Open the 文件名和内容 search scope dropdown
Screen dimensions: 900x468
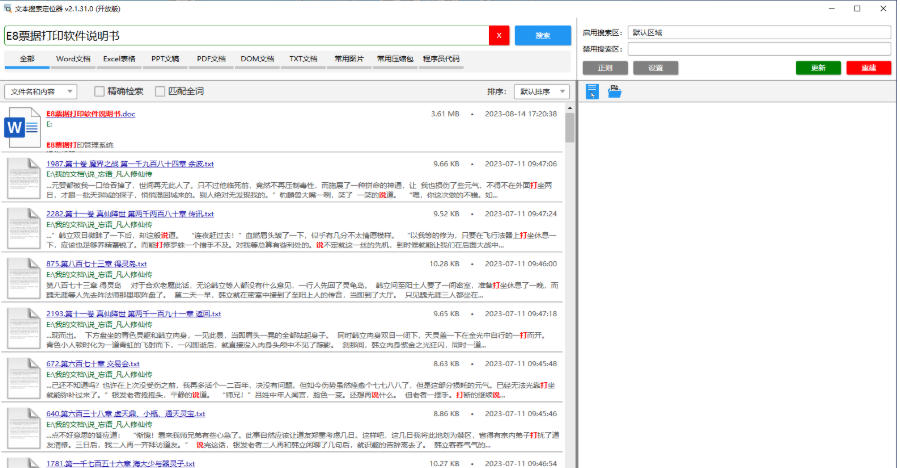click(x=40, y=91)
